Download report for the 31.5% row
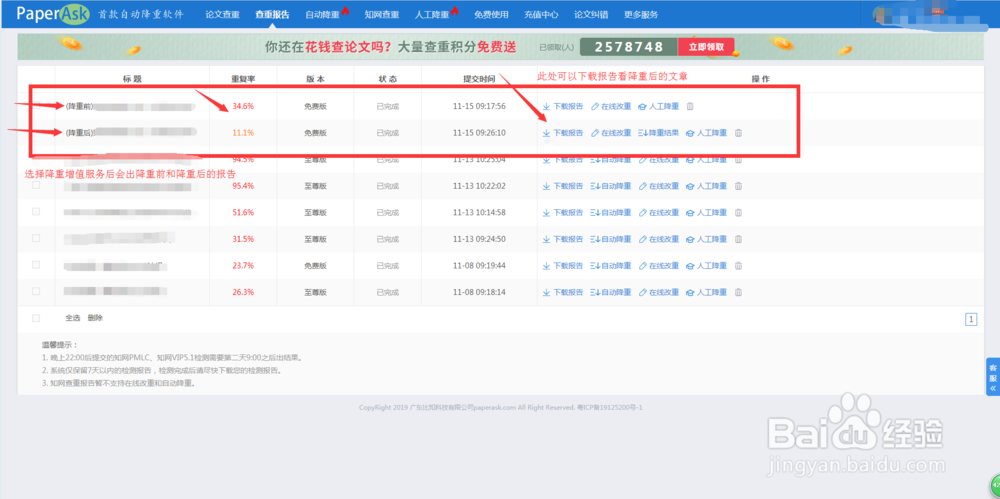The image size is (1000, 499). [562, 239]
